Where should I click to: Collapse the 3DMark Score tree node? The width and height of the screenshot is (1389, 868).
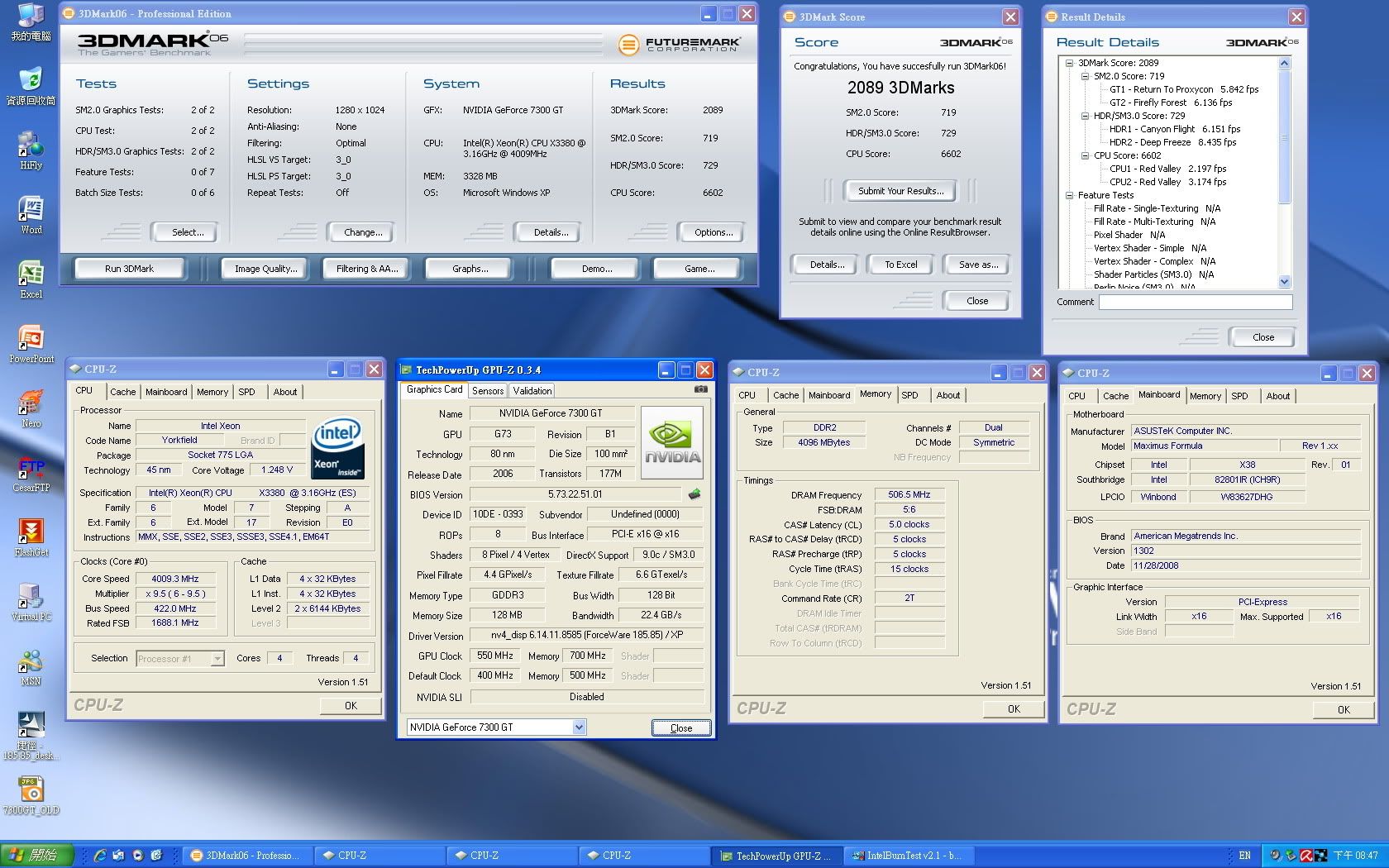[x=1069, y=63]
